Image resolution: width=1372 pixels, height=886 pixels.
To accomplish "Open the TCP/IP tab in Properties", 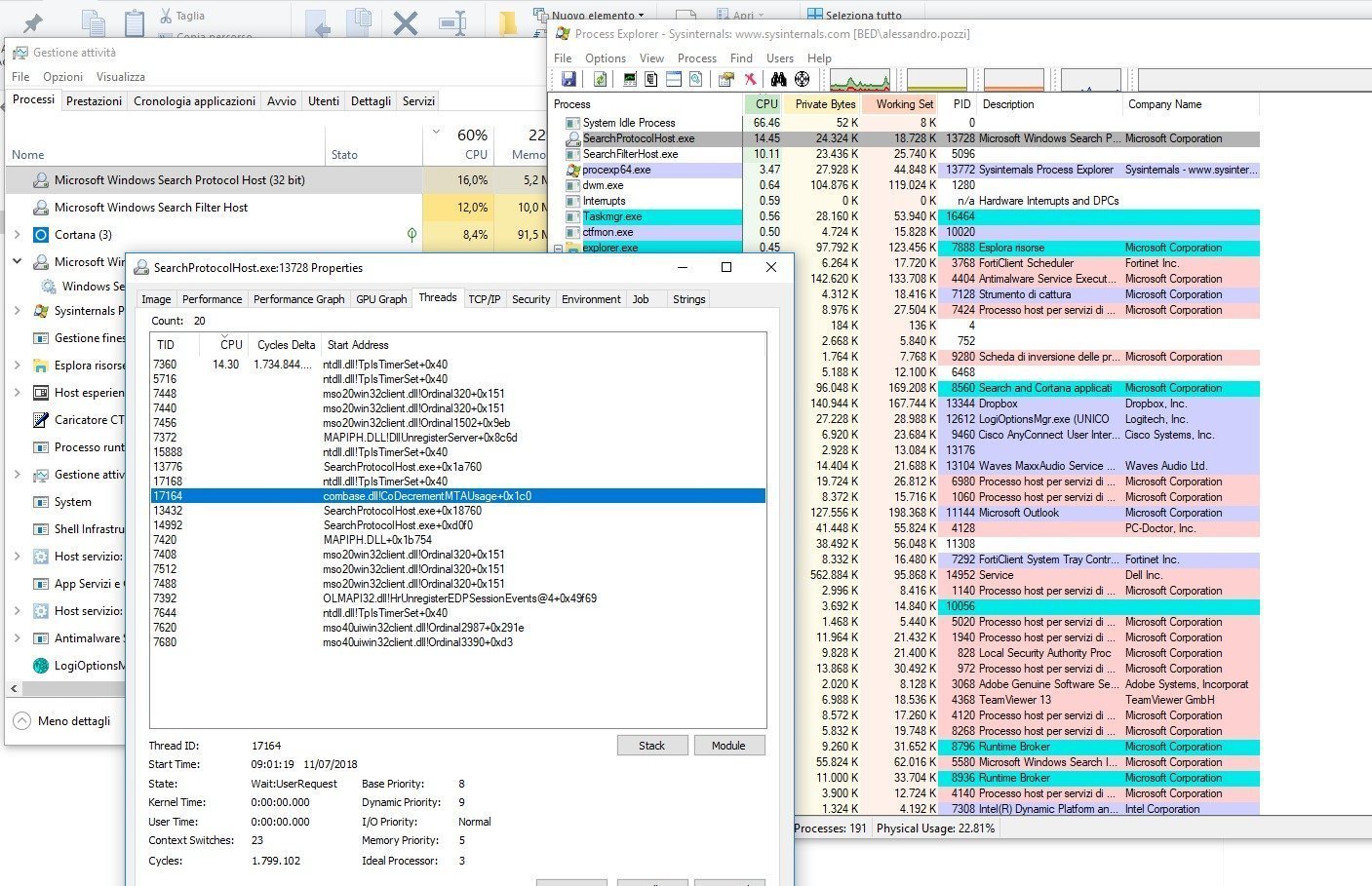I will pyautogui.click(x=485, y=299).
